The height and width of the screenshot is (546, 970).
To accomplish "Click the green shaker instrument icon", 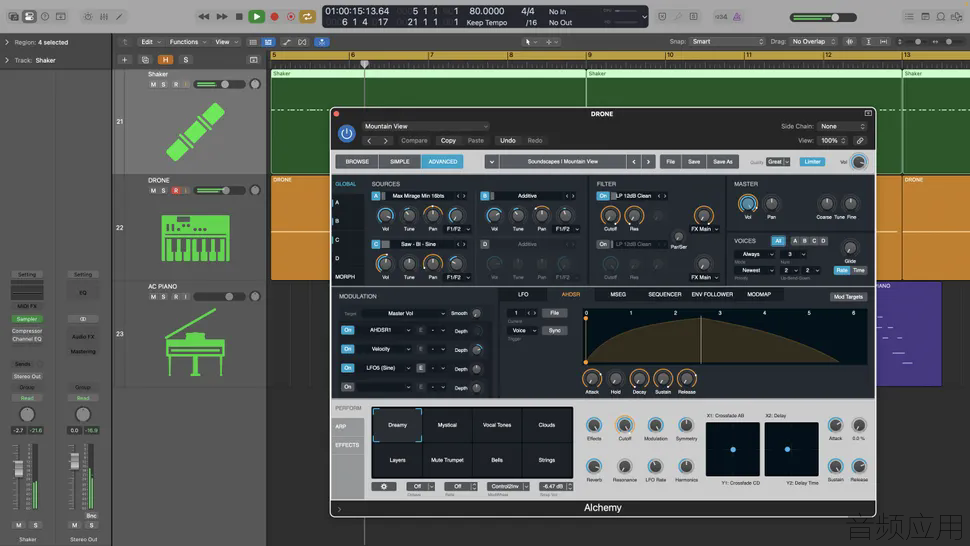I will click(x=195, y=132).
